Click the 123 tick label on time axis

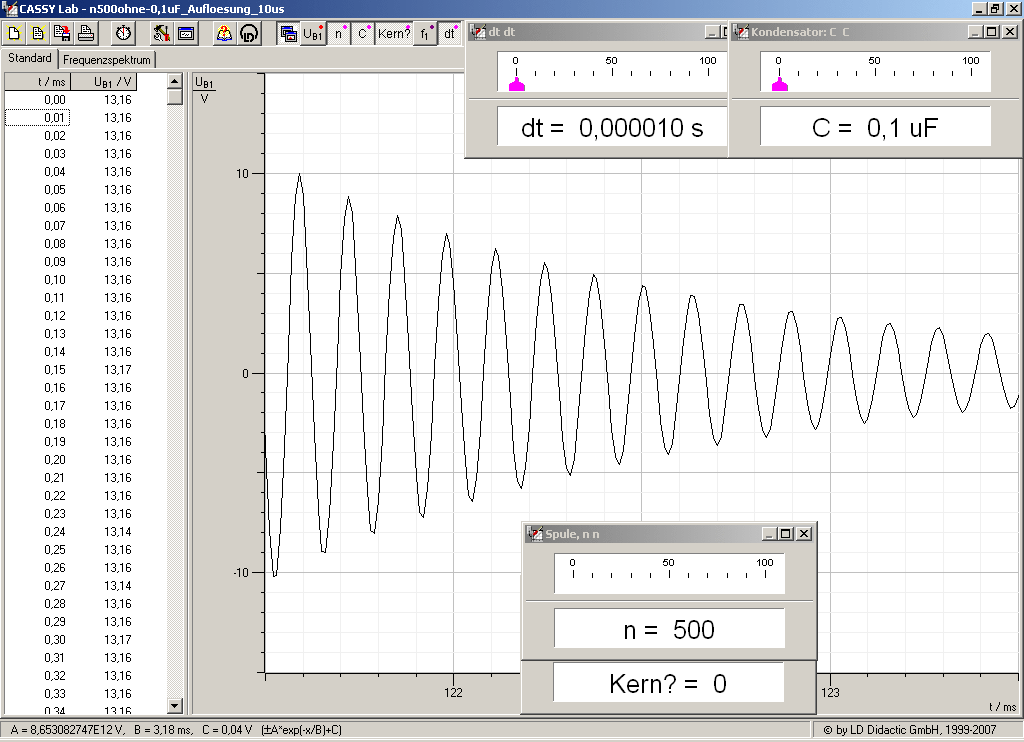(830, 693)
